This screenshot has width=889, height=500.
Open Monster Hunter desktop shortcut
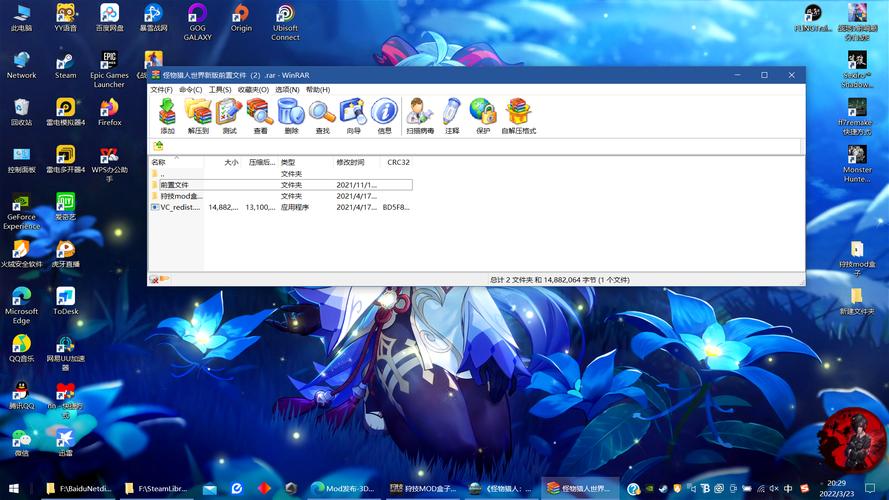point(857,164)
